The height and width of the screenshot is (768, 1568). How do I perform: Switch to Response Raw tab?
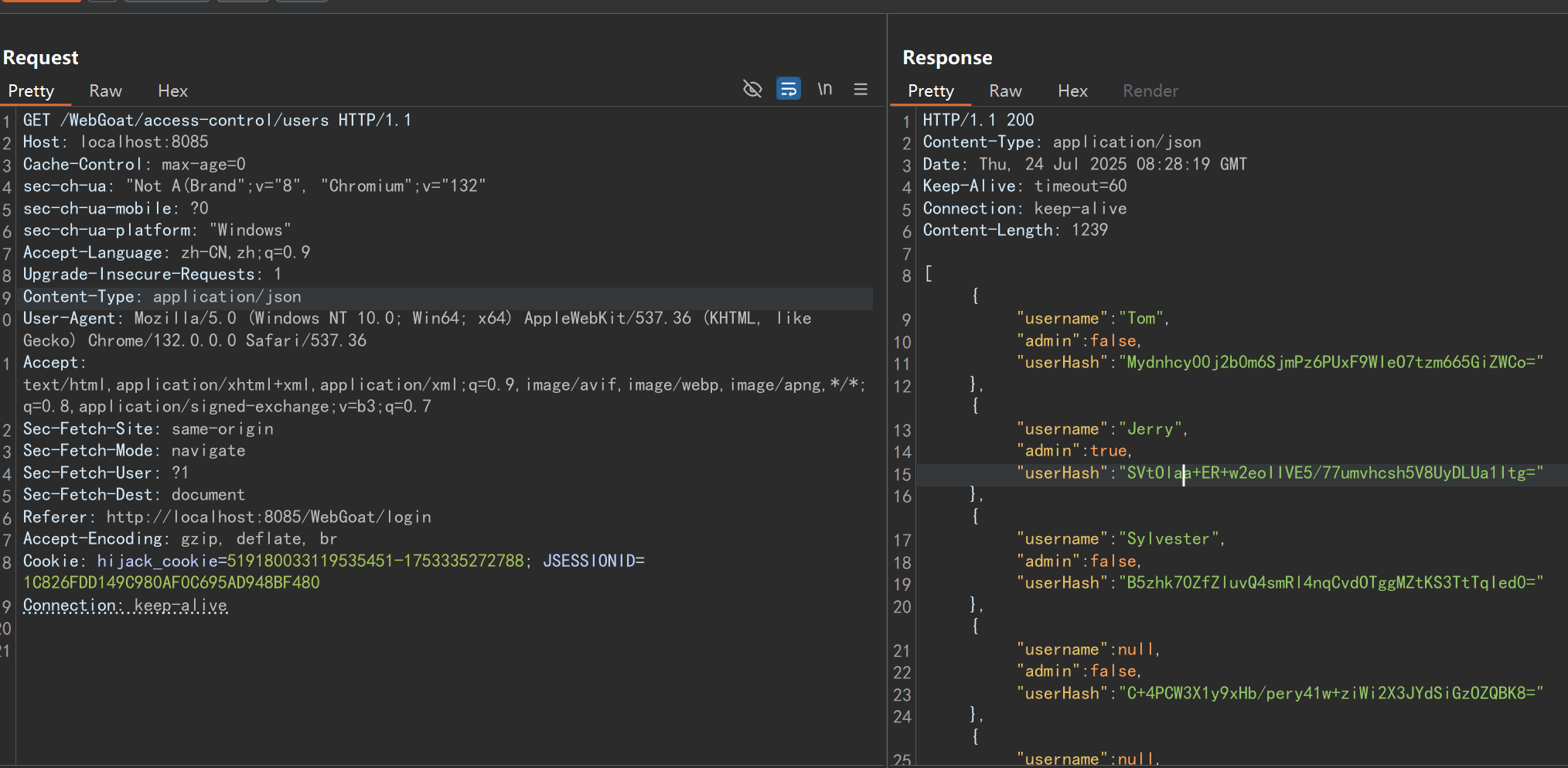click(x=1005, y=91)
